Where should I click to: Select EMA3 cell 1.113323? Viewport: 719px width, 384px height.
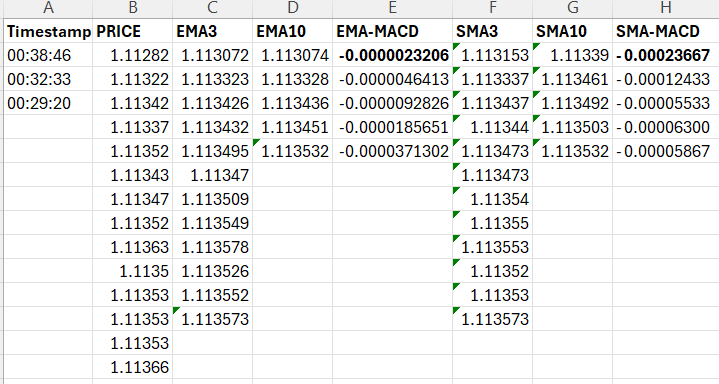[x=212, y=79]
